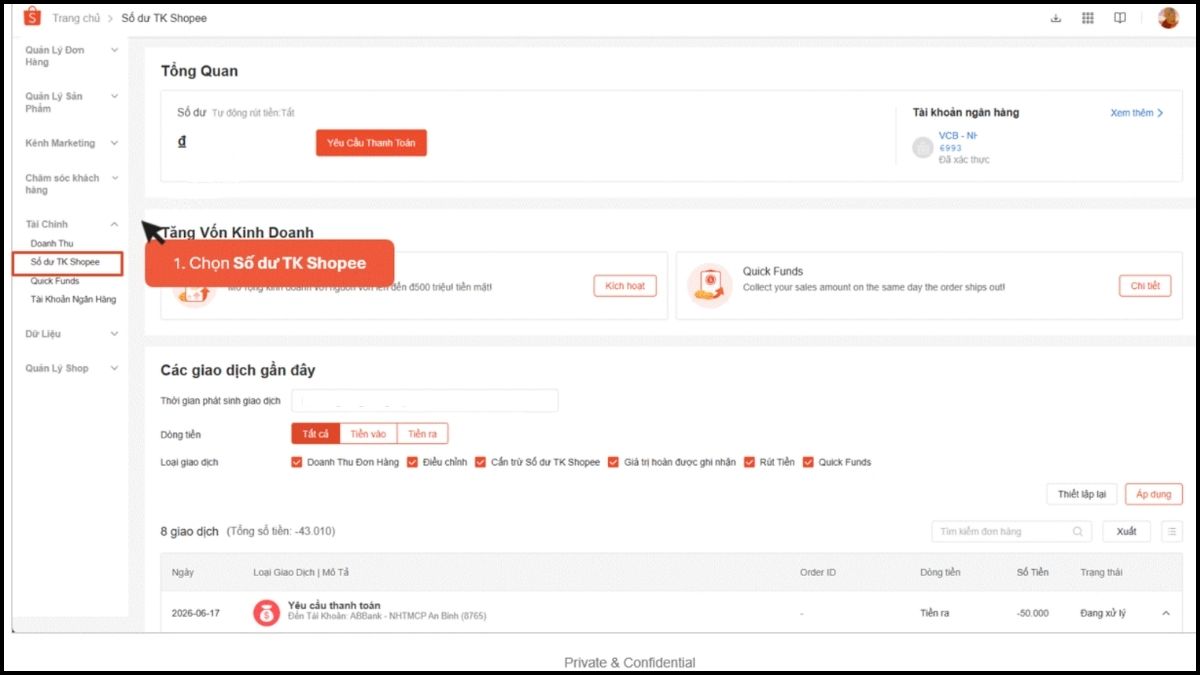Open the user avatar profile menu

click(1168, 18)
